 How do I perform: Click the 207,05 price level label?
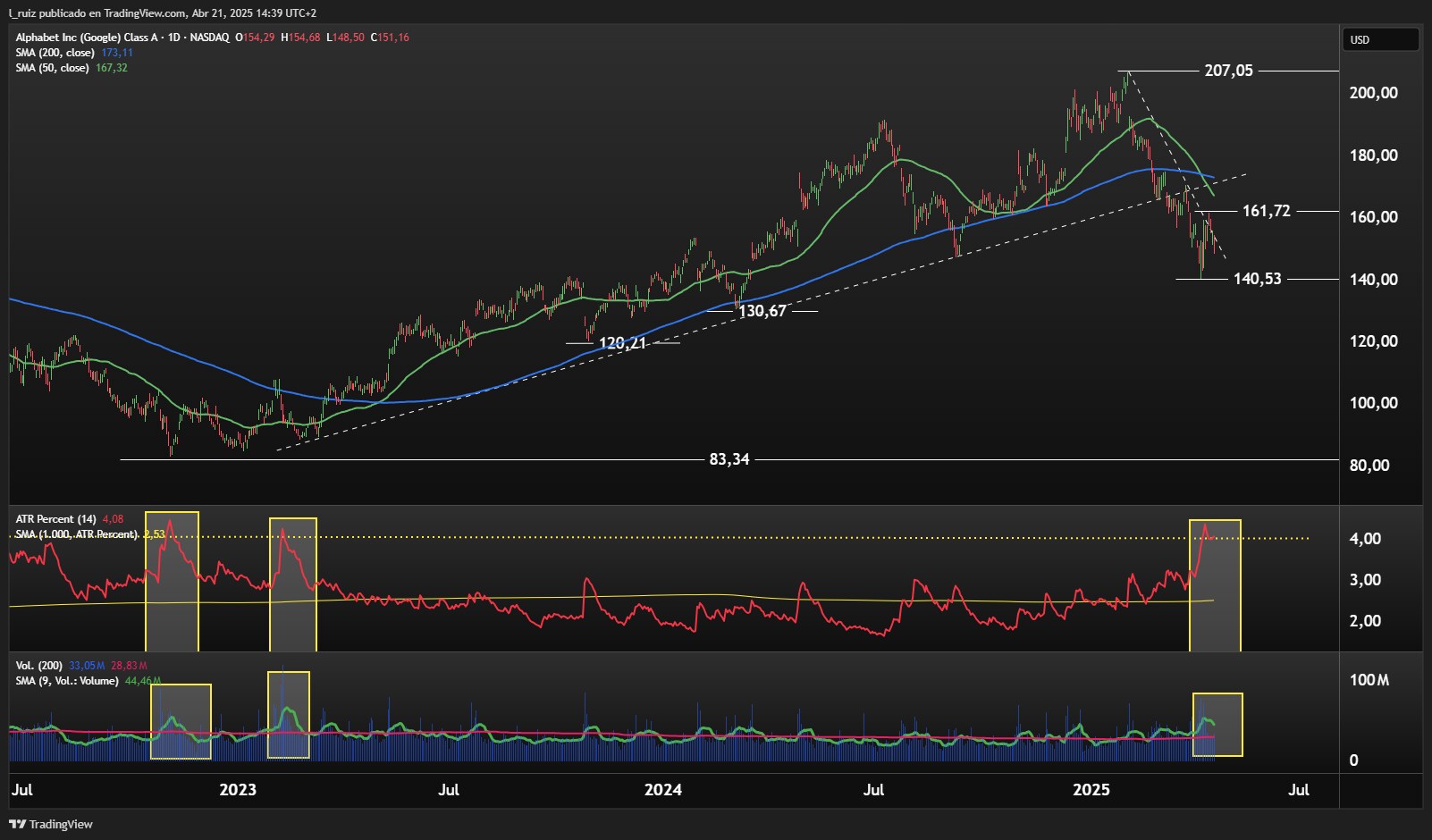[x=1228, y=71]
